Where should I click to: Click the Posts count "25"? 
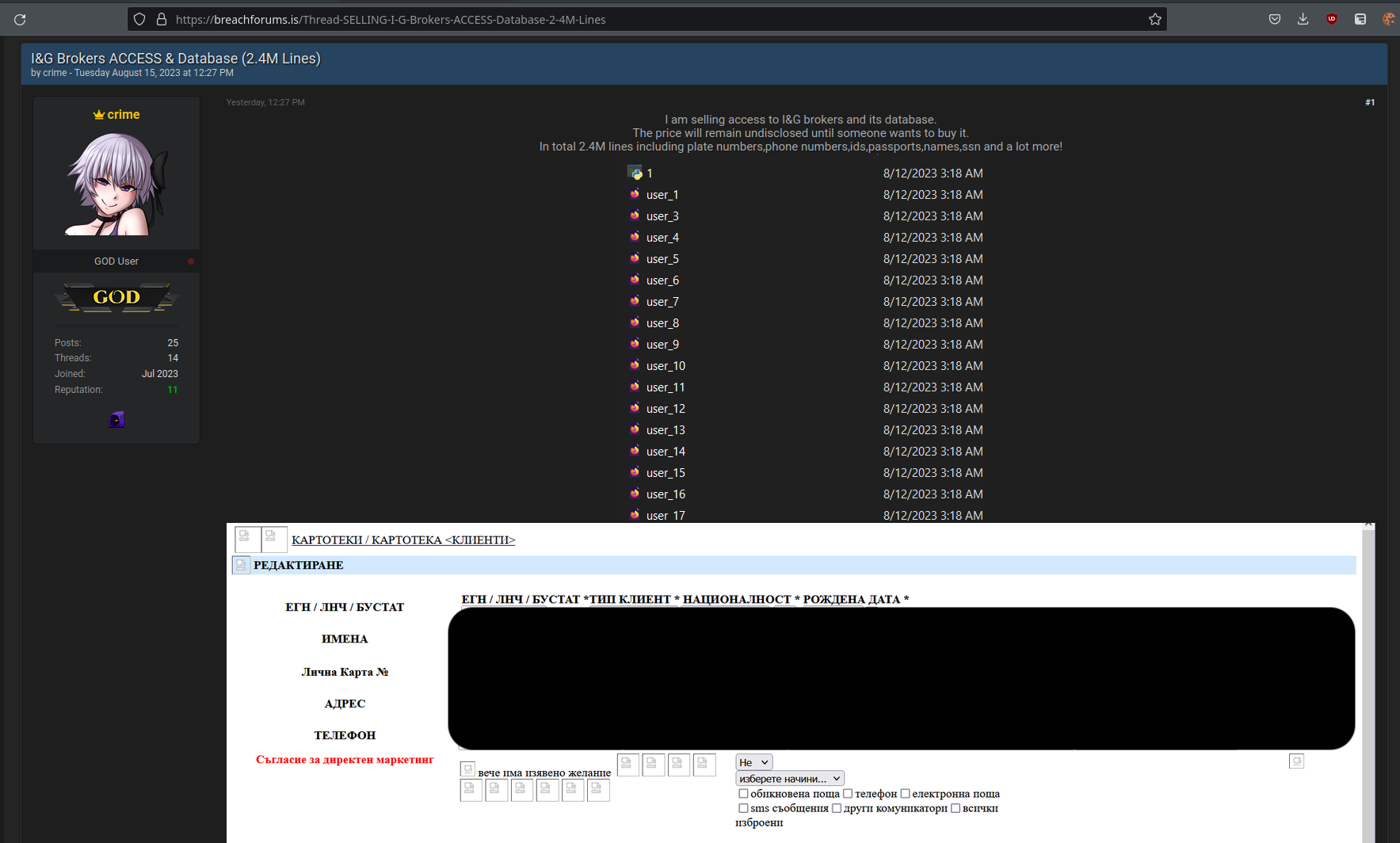tap(173, 342)
